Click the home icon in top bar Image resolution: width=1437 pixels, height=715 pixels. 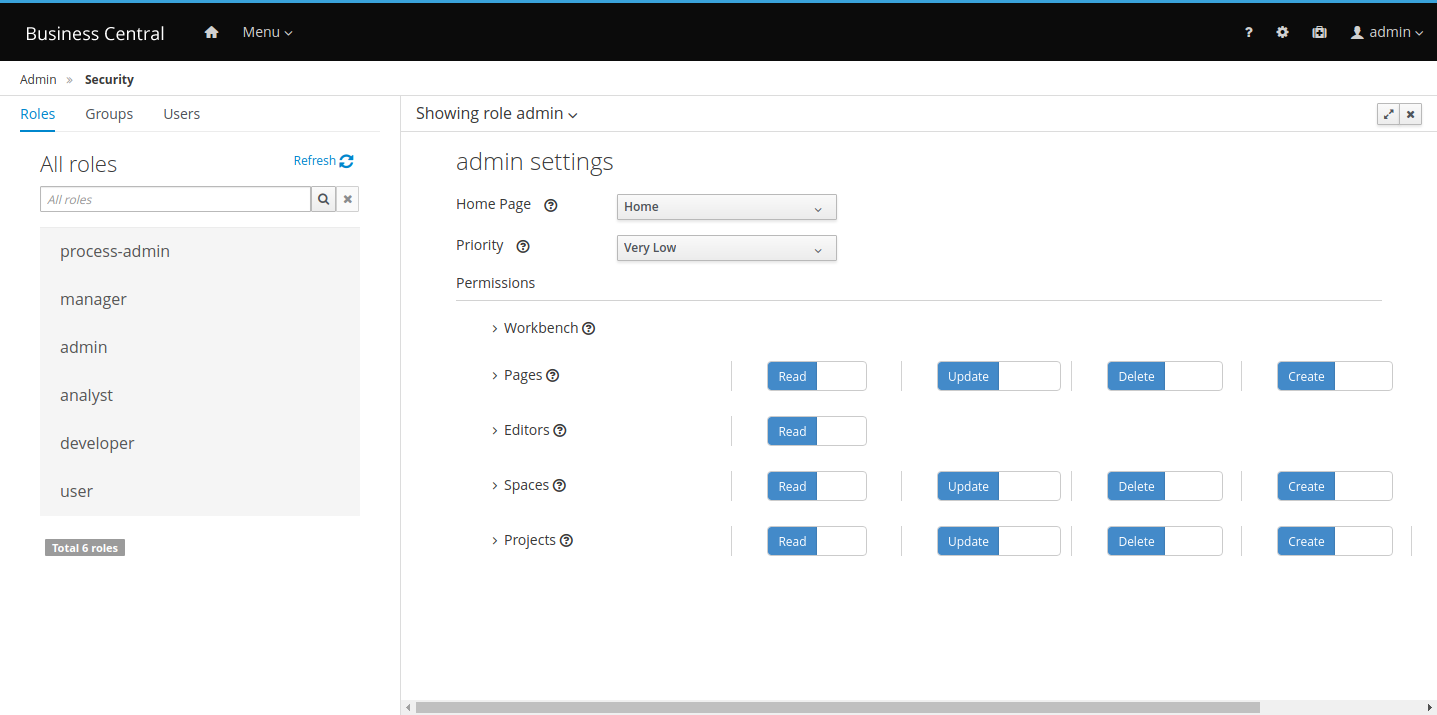[x=211, y=32]
